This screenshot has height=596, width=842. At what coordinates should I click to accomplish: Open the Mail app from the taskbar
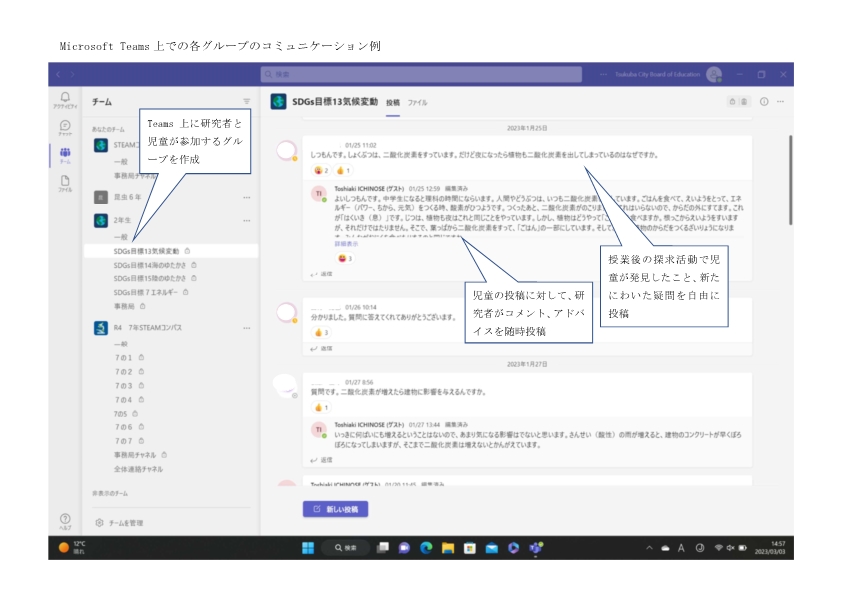pos(491,548)
